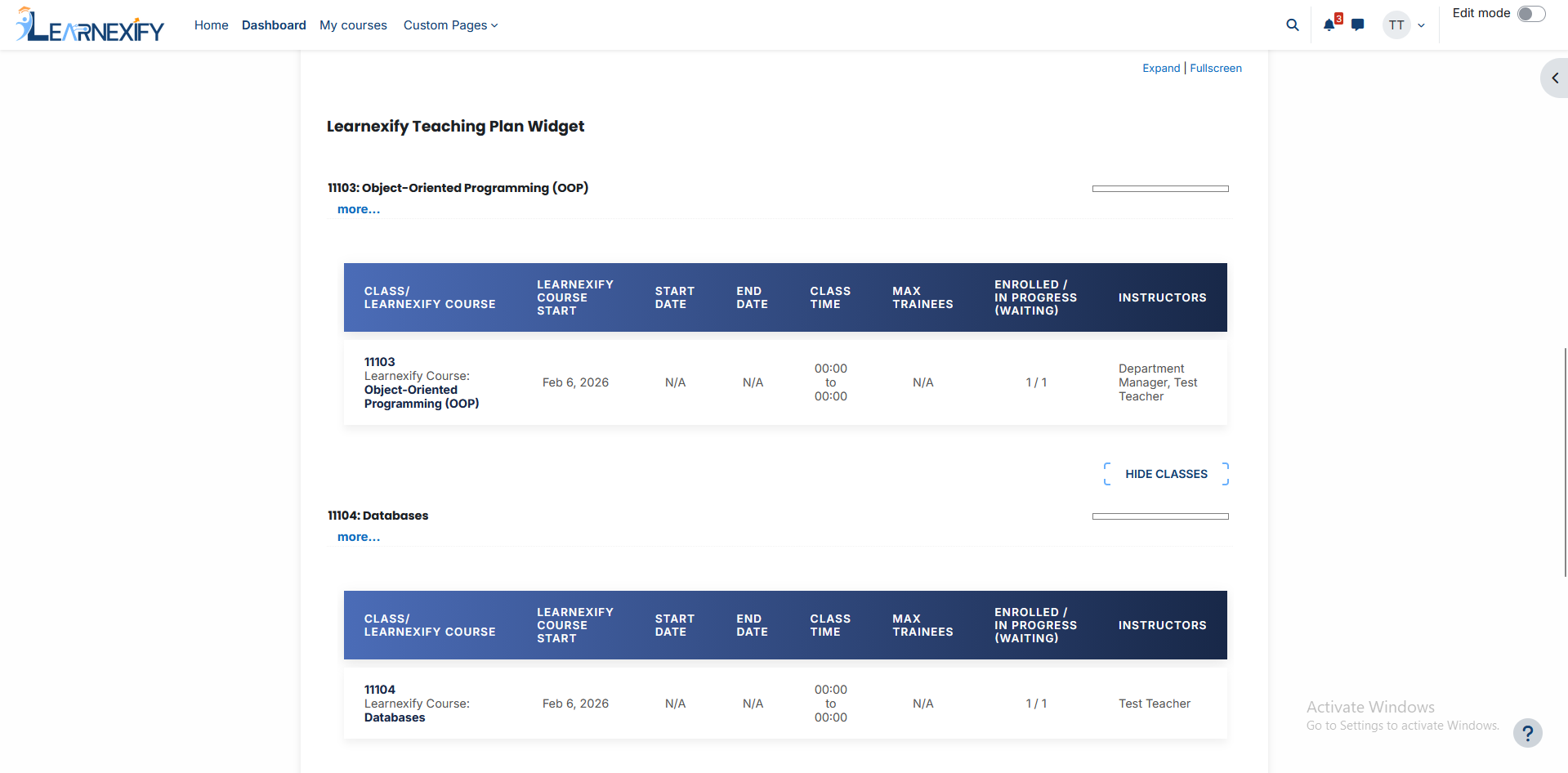Screen dimensions: 1568x773
Task: Open the messages chat icon
Action: point(1358,25)
